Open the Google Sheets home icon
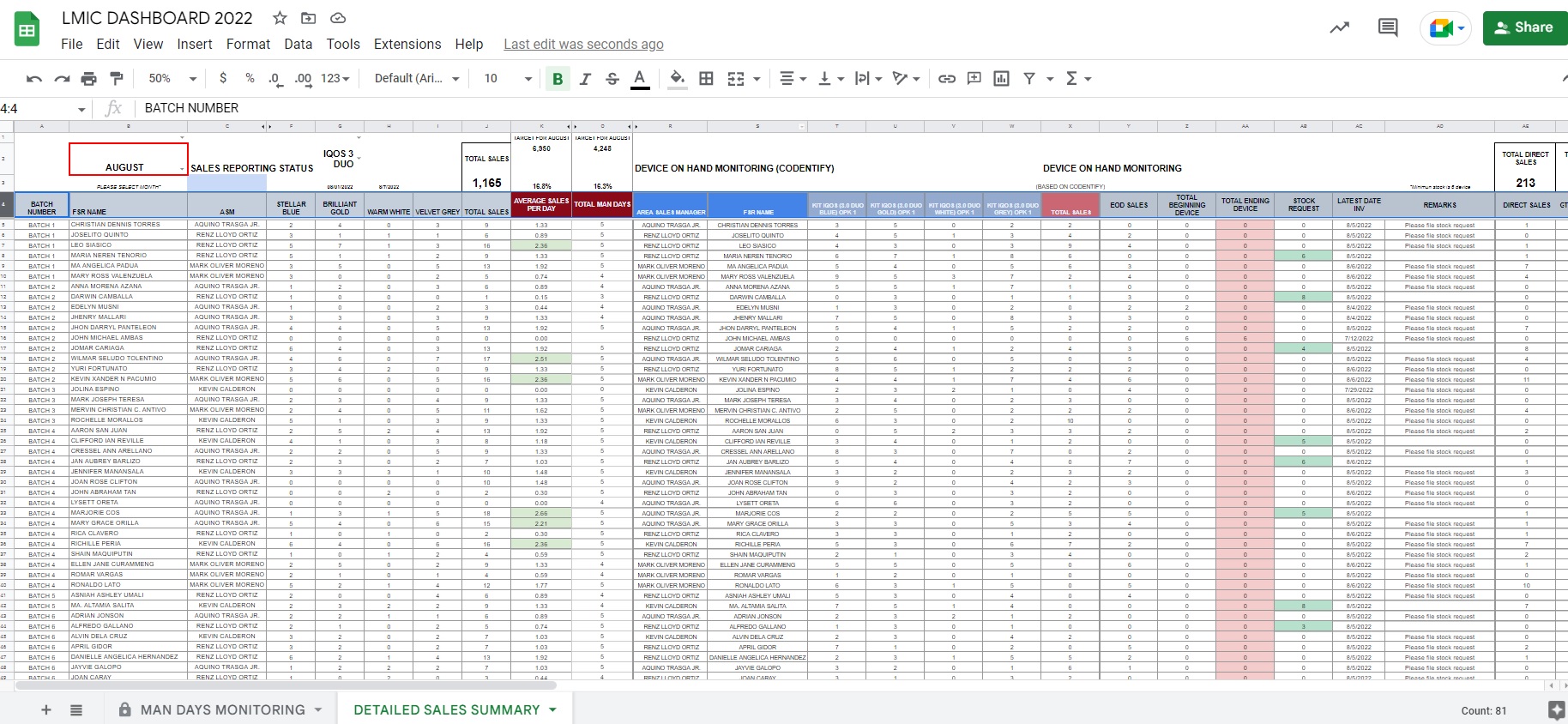1568x724 pixels. [27, 30]
